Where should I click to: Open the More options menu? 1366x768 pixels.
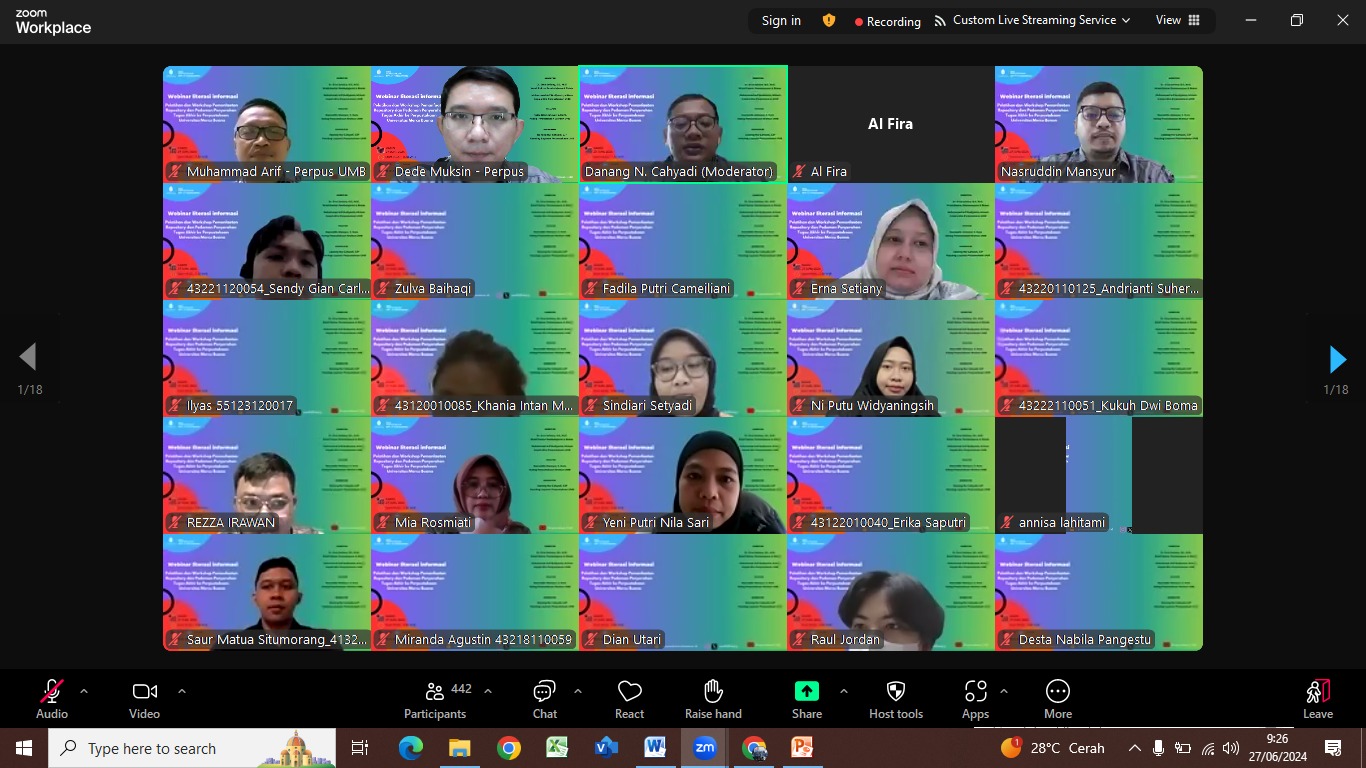click(x=1057, y=699)
